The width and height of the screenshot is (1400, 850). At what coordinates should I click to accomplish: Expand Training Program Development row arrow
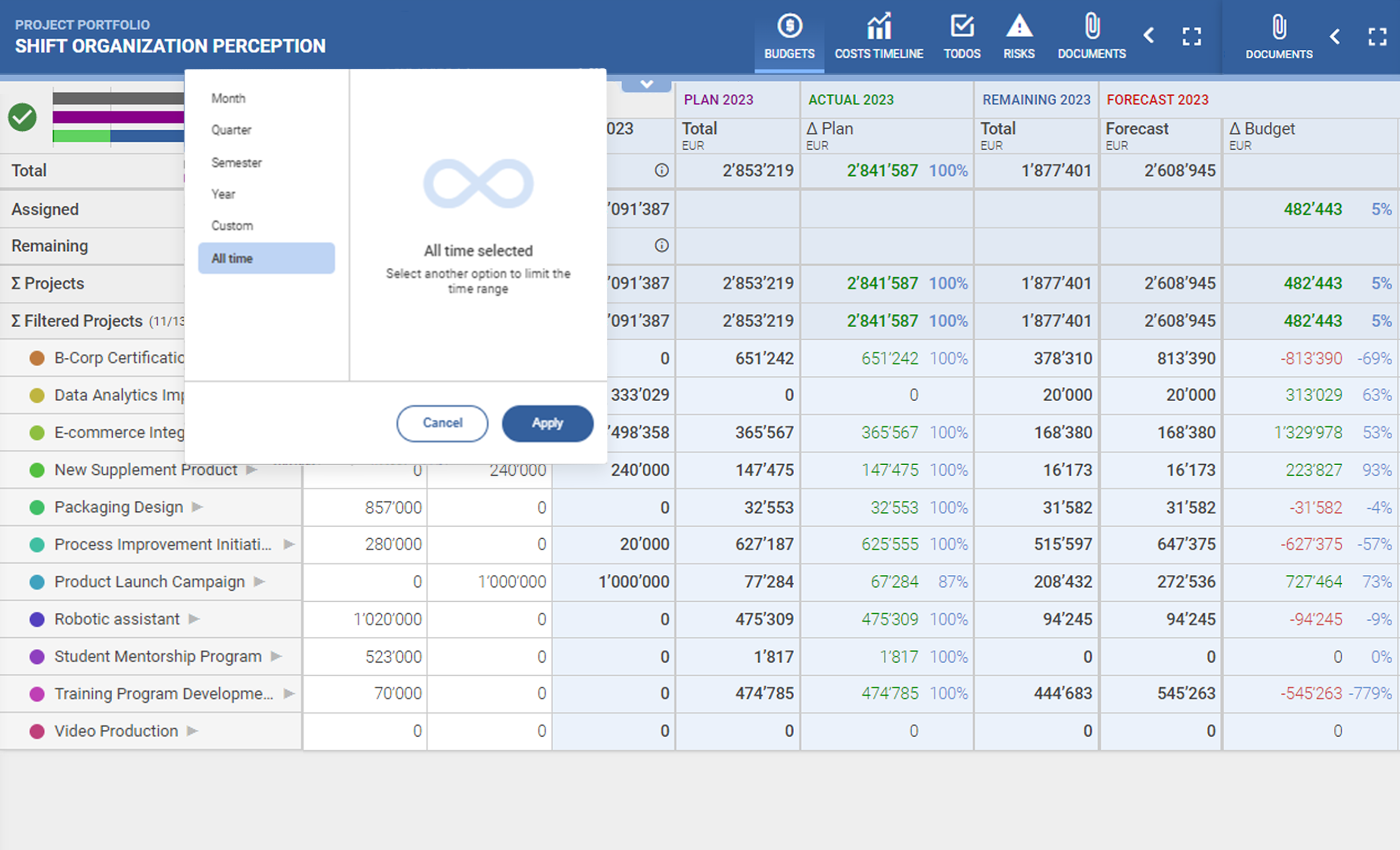pos(289,693)
